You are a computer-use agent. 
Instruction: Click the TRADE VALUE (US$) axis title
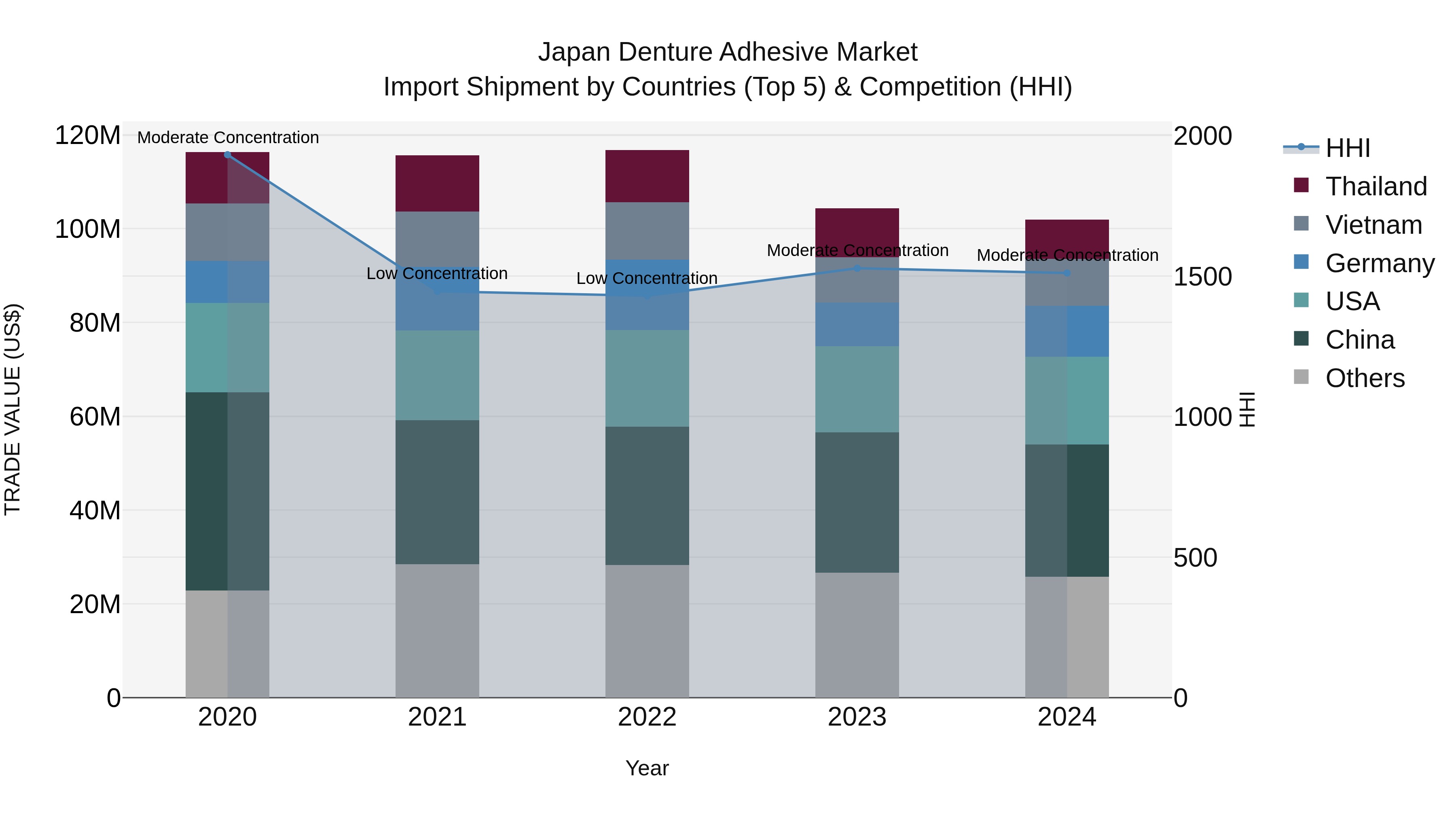coord(13,410)
